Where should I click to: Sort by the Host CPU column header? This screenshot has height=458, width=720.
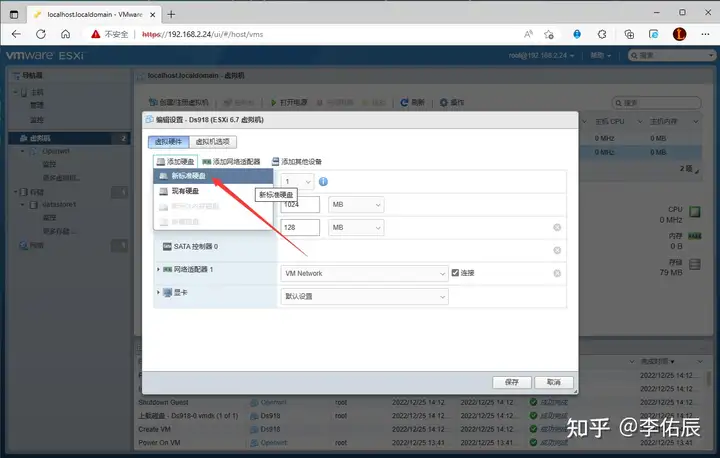(x=610, y=122)
